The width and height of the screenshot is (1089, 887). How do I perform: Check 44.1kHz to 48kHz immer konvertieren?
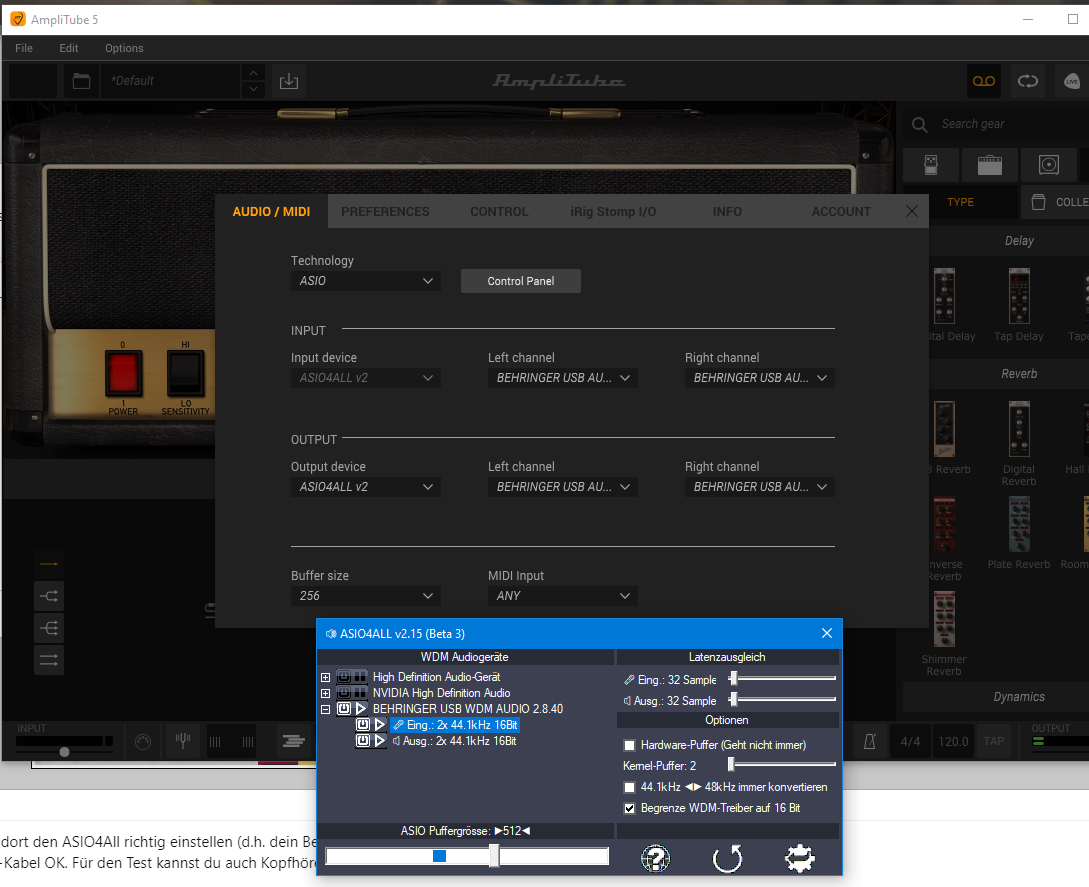(x=629, y=788)
